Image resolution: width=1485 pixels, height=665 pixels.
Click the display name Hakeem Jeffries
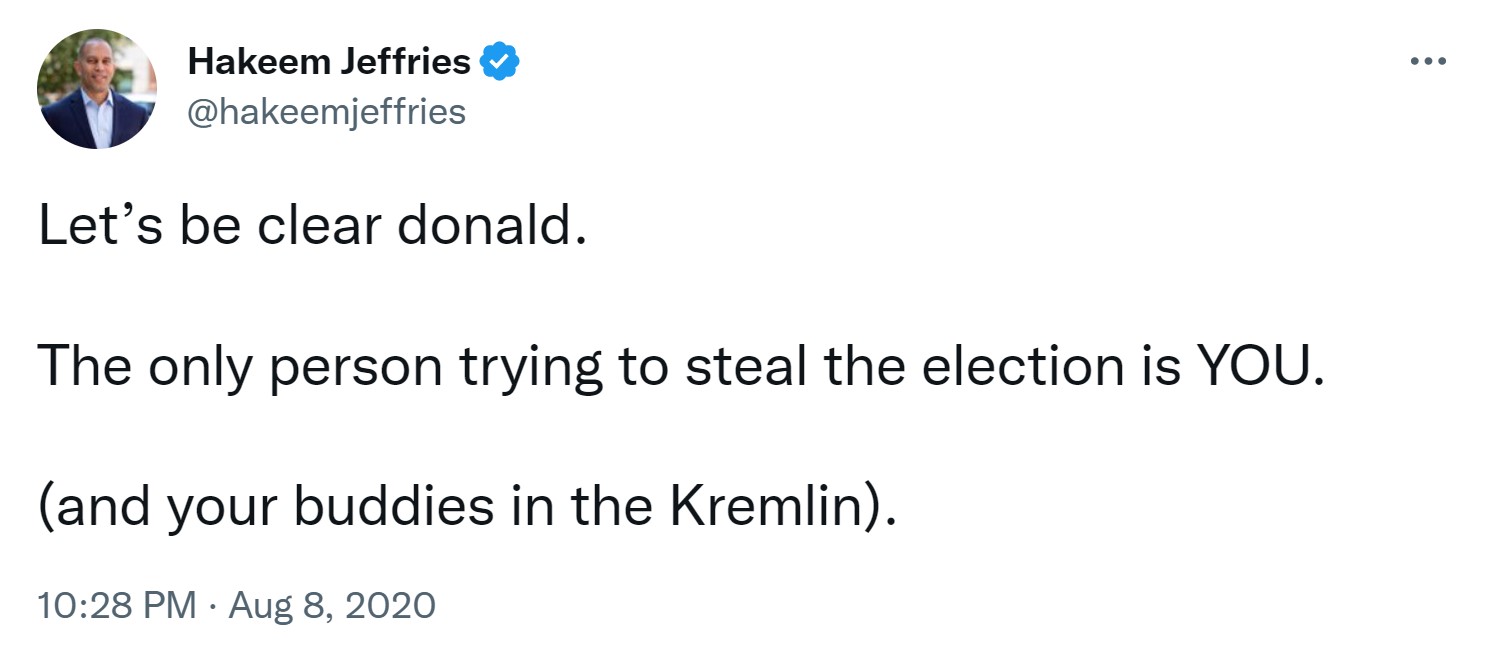pyautogui.click(x=329, y=63)
